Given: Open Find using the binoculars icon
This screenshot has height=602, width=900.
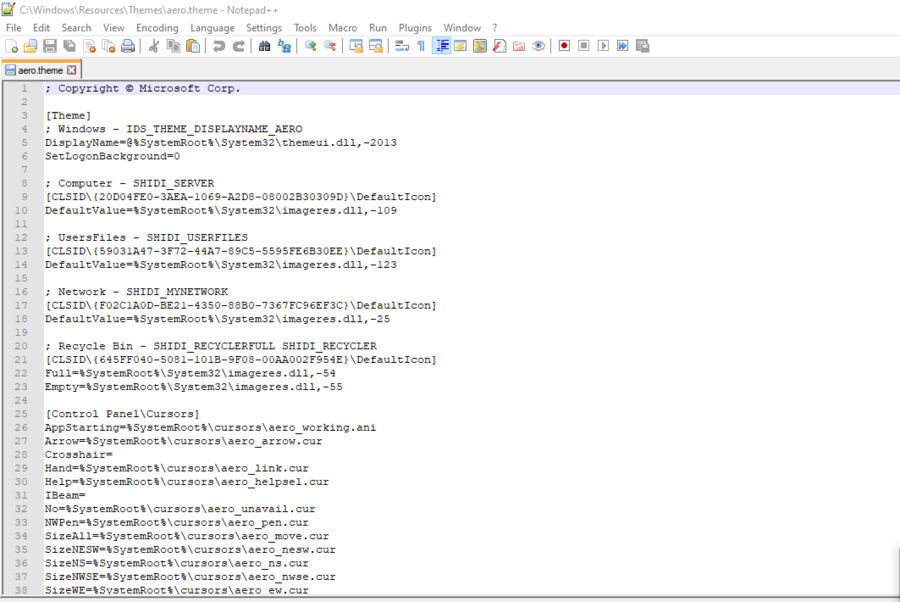Looking at the screenshot, I should [265, 46].
